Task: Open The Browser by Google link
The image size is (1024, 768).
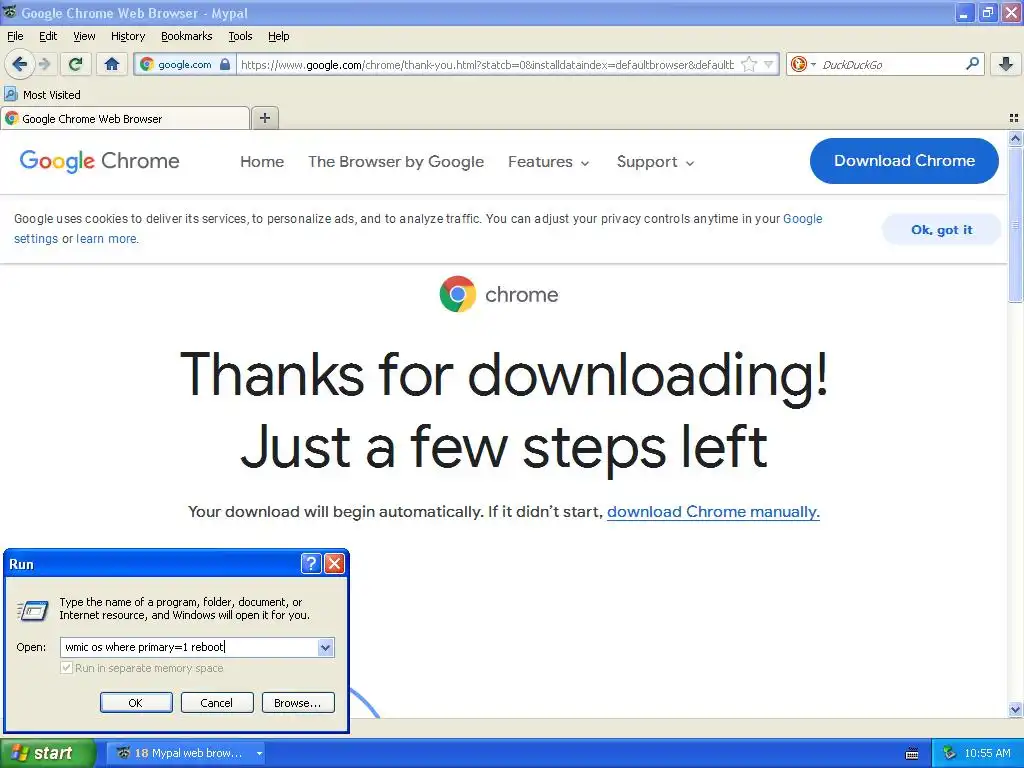Action: [396, 161]
